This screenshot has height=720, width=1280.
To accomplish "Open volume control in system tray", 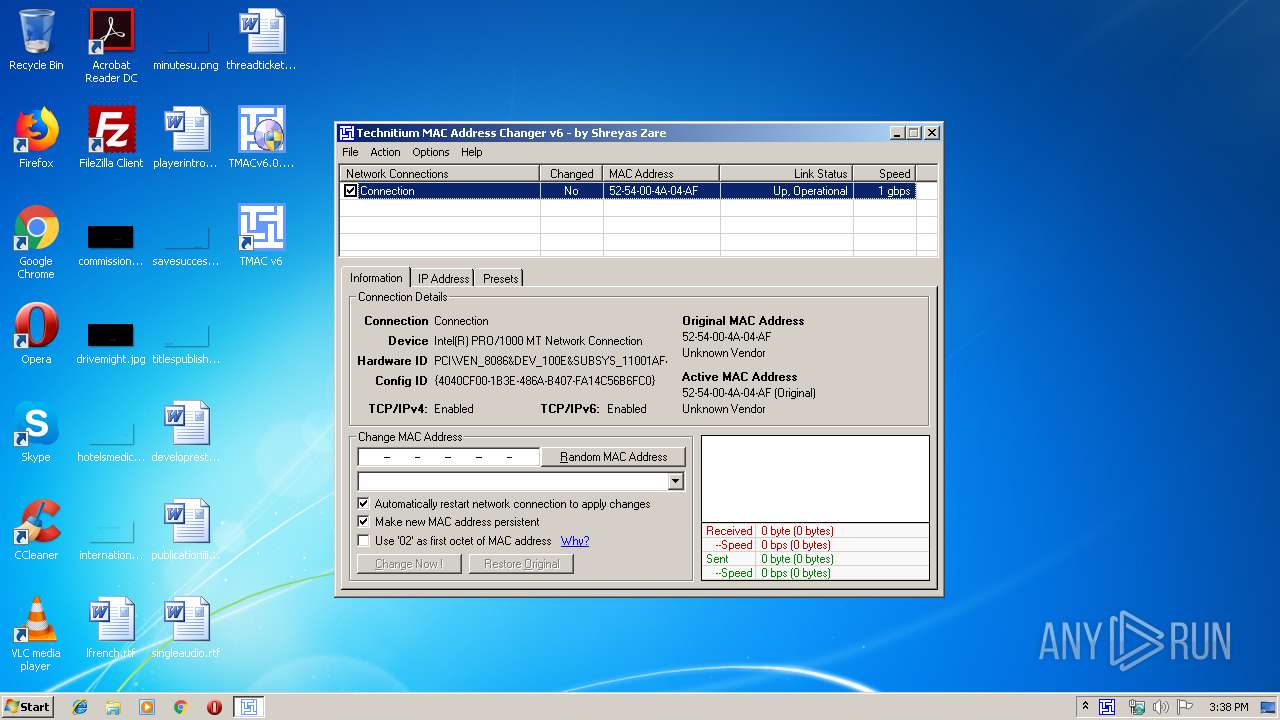I will 1161,707.
